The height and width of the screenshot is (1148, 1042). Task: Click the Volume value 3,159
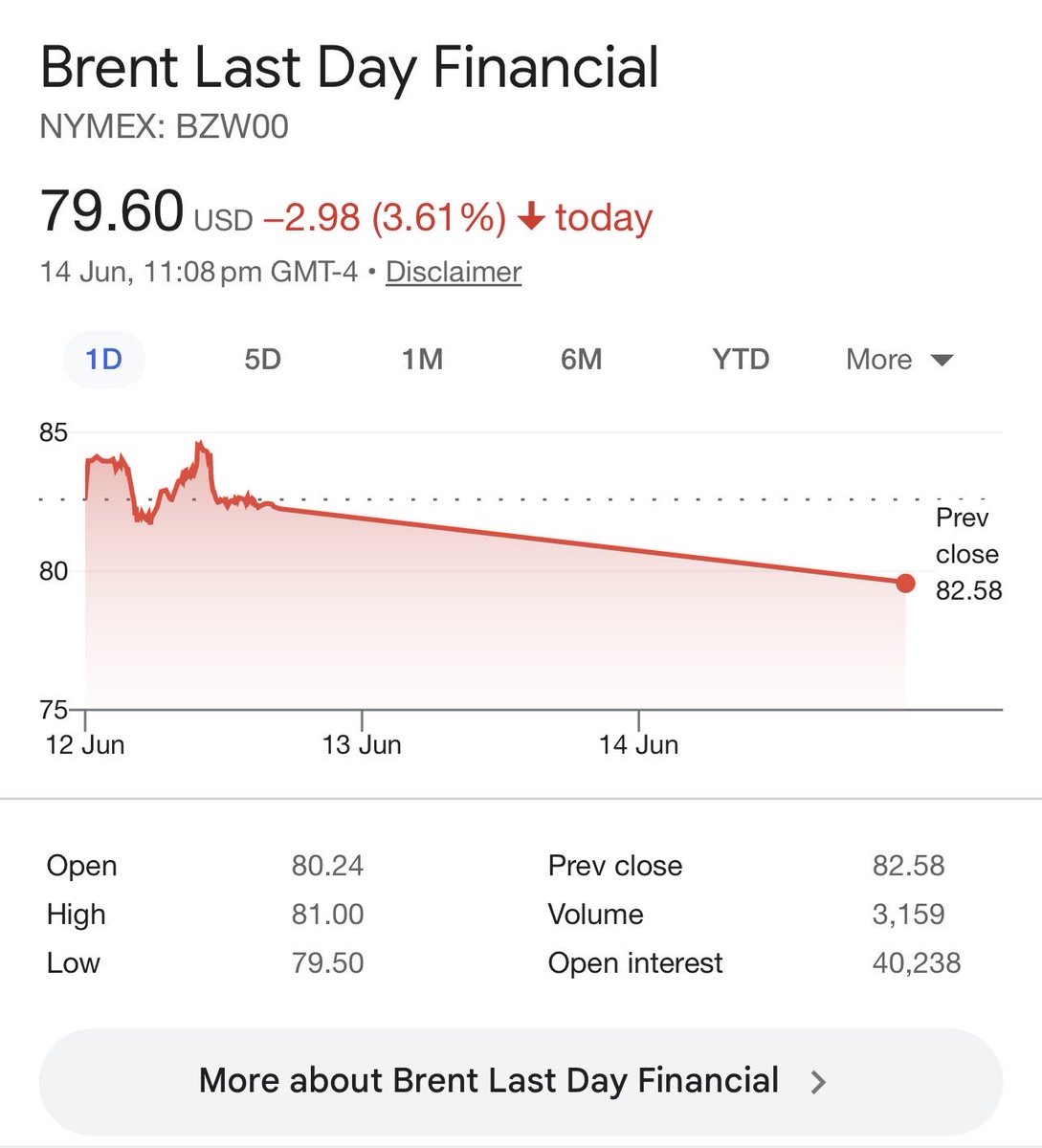908,914
